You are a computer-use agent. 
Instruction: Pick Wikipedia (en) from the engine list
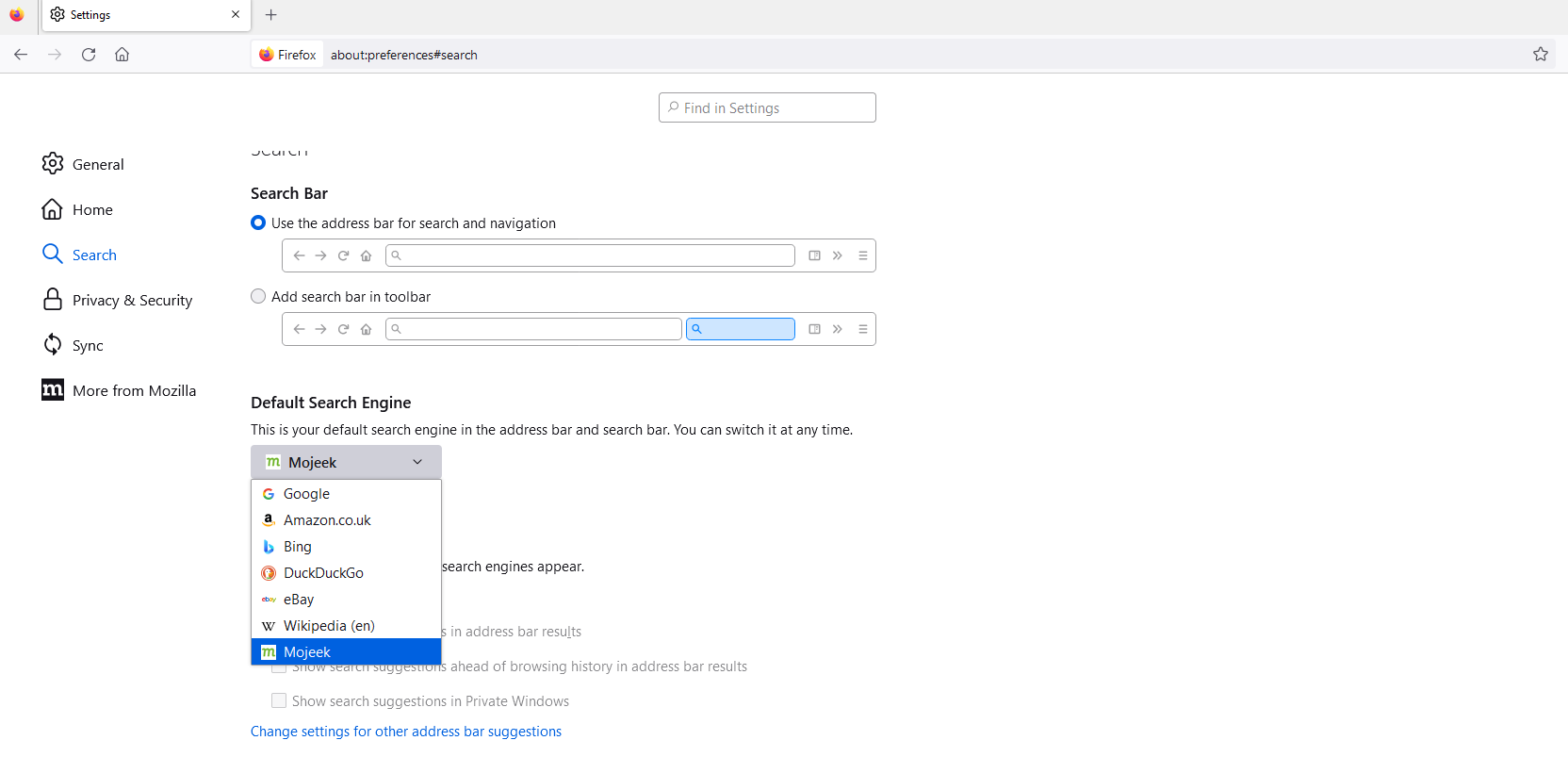tap(329, 626)
